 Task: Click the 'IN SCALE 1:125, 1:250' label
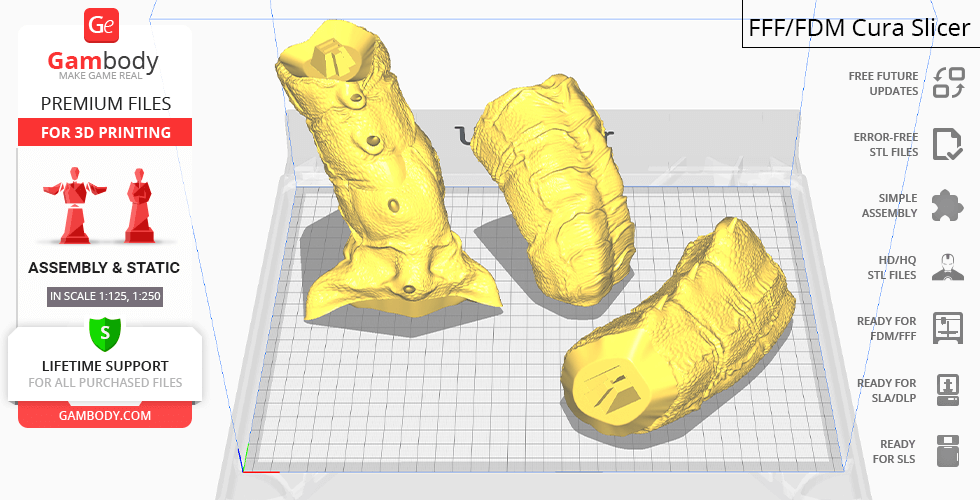pyautogui.click(x=105, y=296)
